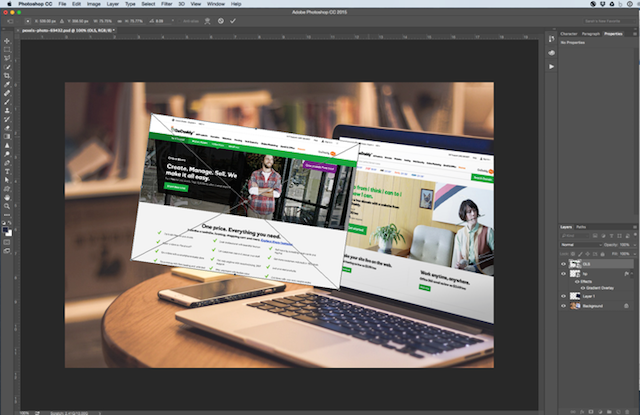Viewport: 640px width, 415px height.
Task: Select the Hand tool
Action: (7, 198)
